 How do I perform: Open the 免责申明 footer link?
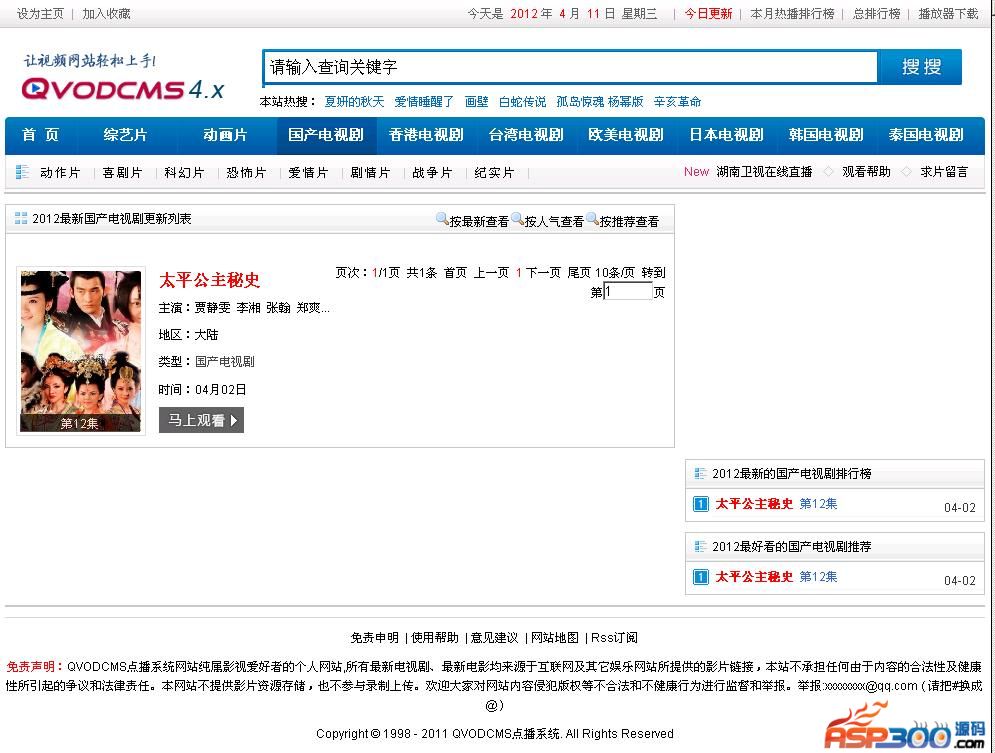374,638
